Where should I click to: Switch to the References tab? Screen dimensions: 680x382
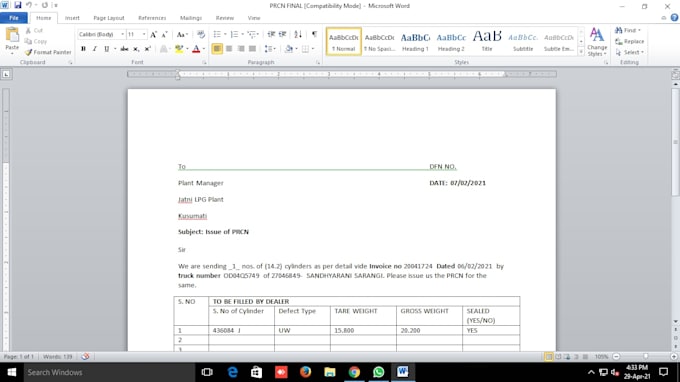tap(152, 18)
